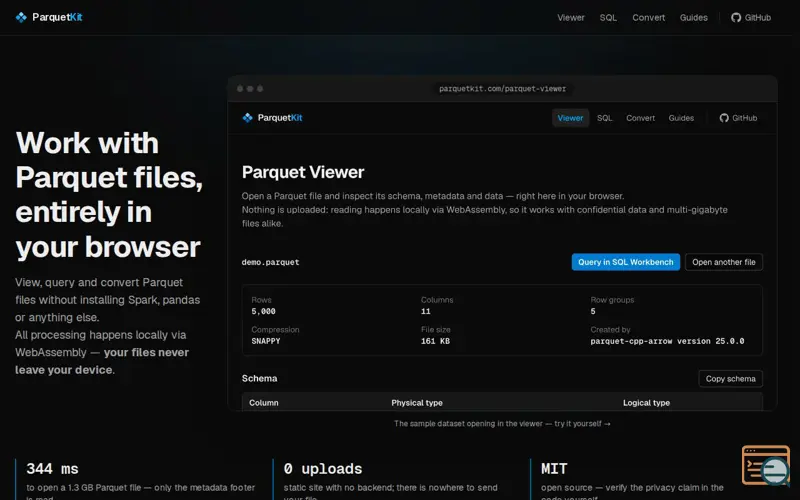
Task: Click the demo.parquet file name
Action: 270,262
